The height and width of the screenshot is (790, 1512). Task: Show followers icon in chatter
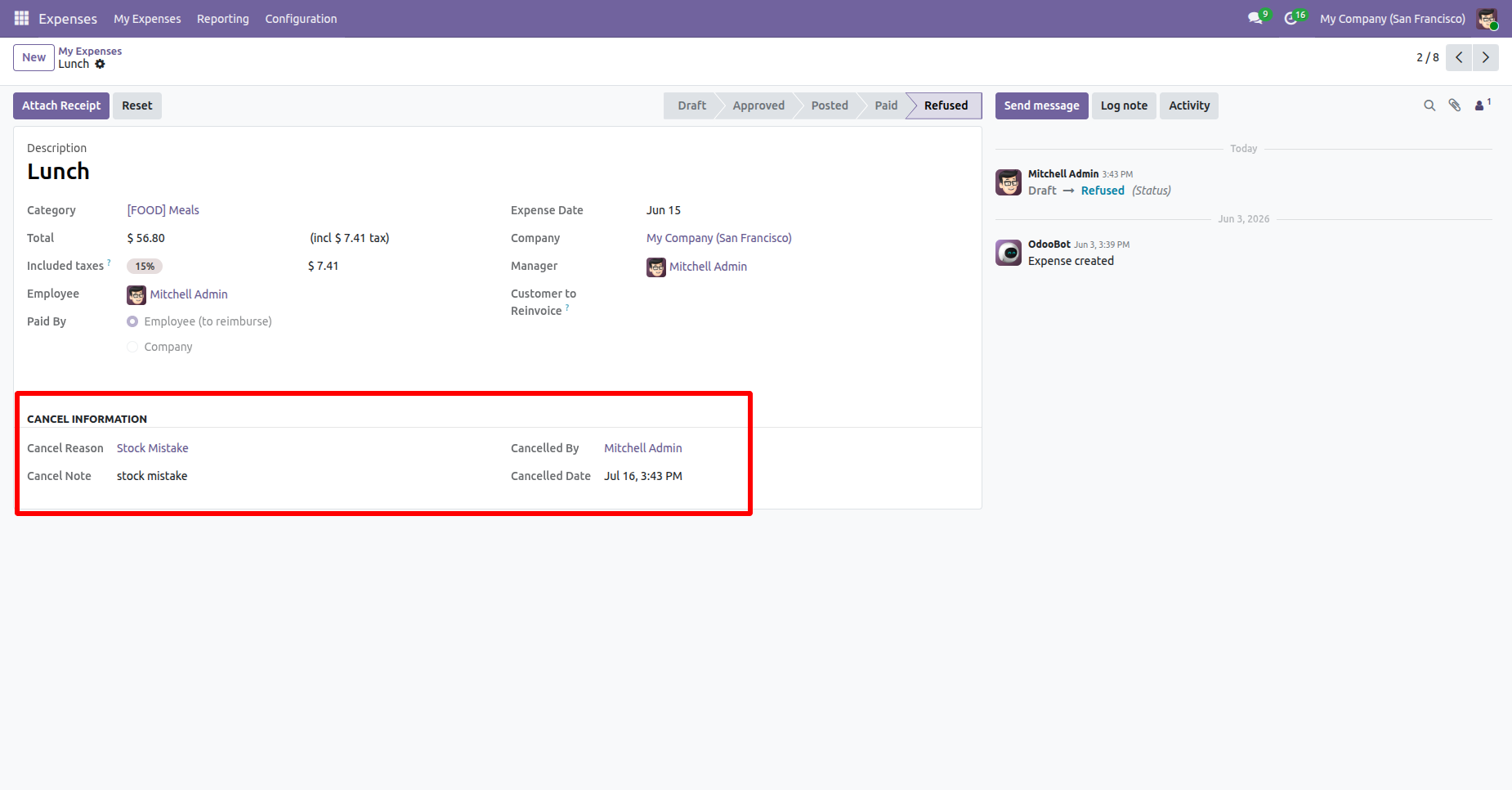(x=1482, y=105)
